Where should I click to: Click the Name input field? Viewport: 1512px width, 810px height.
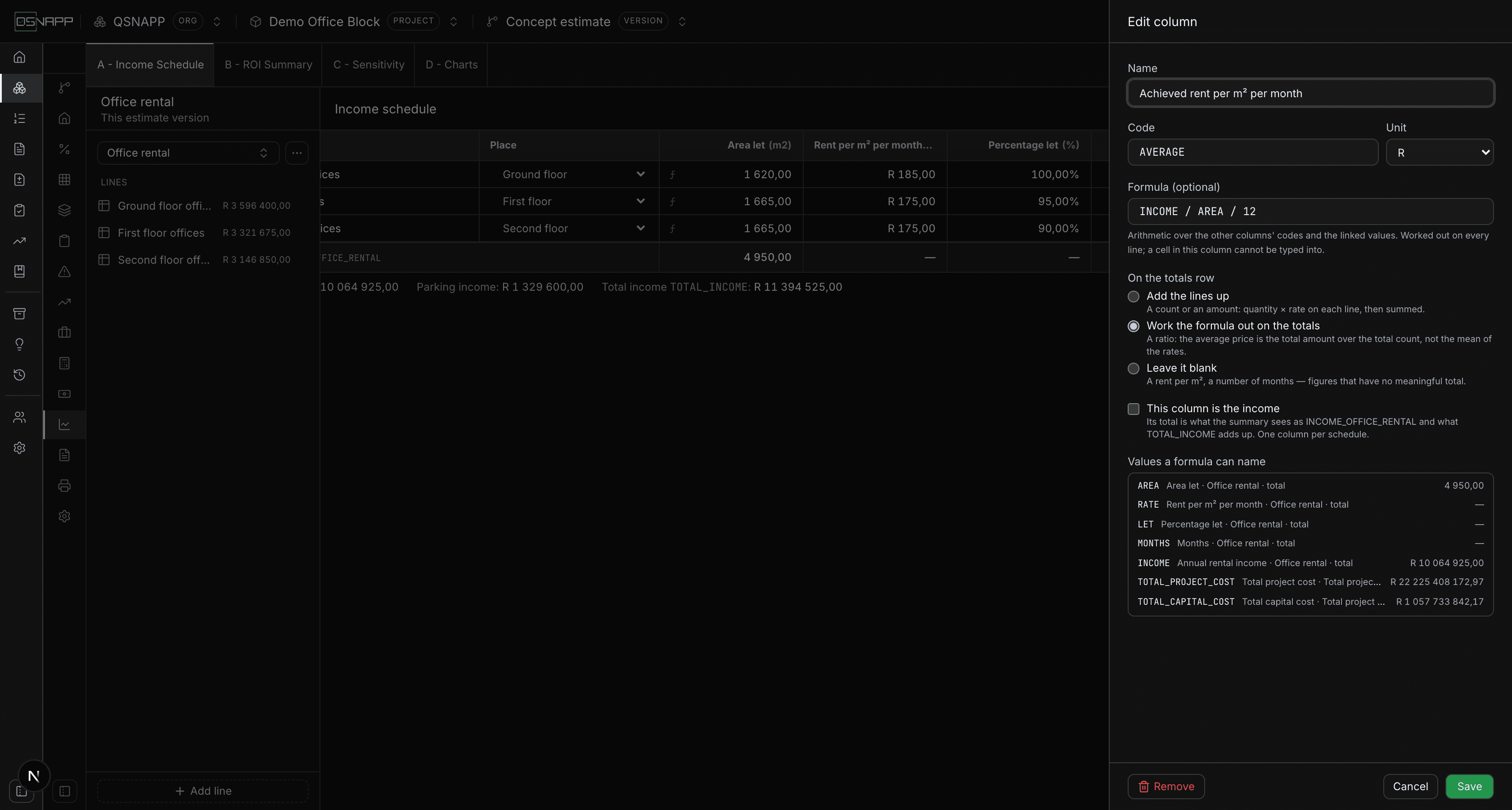point(1310,93)
